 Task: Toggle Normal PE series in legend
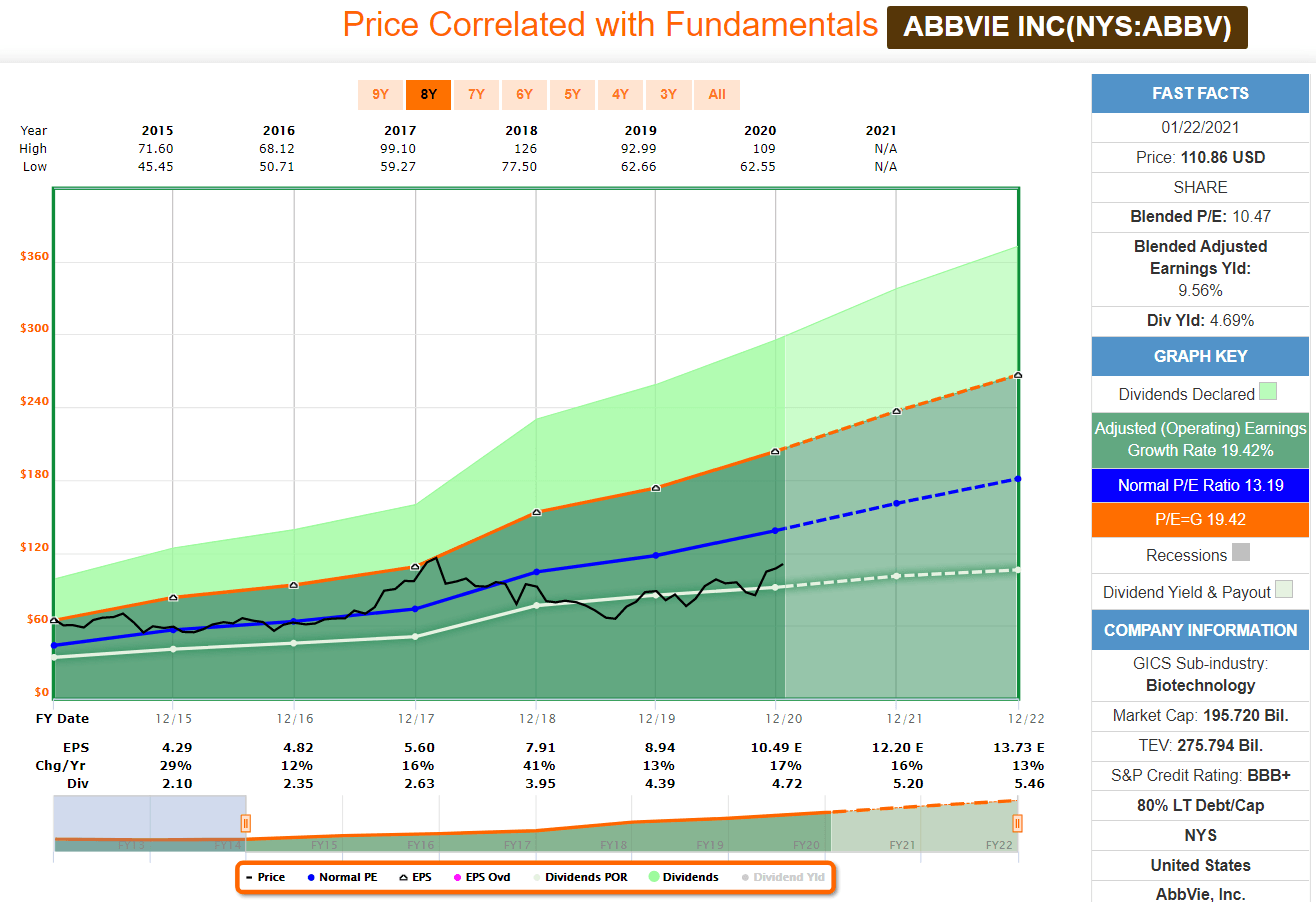pyautogui.click(x=342, y=877)
